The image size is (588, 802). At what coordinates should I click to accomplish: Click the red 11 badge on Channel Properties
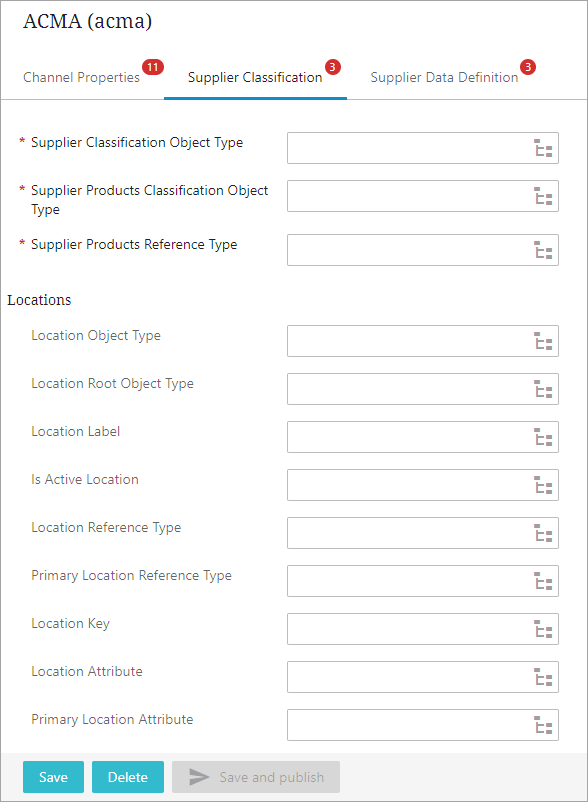coord(153,67)
